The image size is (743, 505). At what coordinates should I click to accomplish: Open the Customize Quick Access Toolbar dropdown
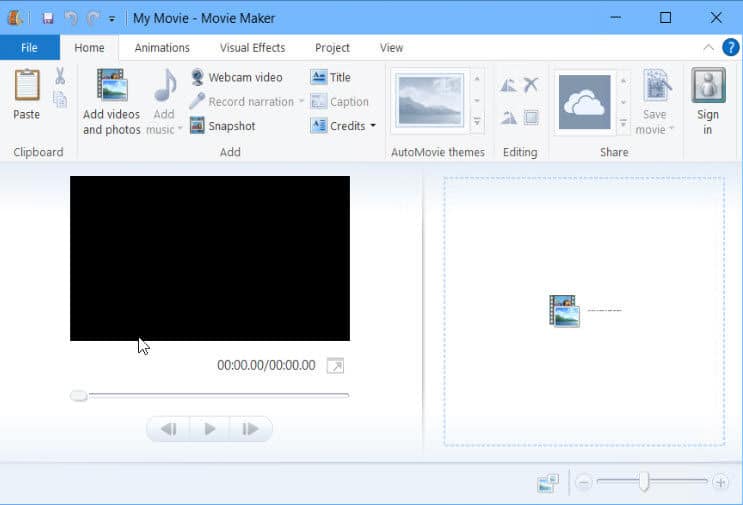coord(112,19)
